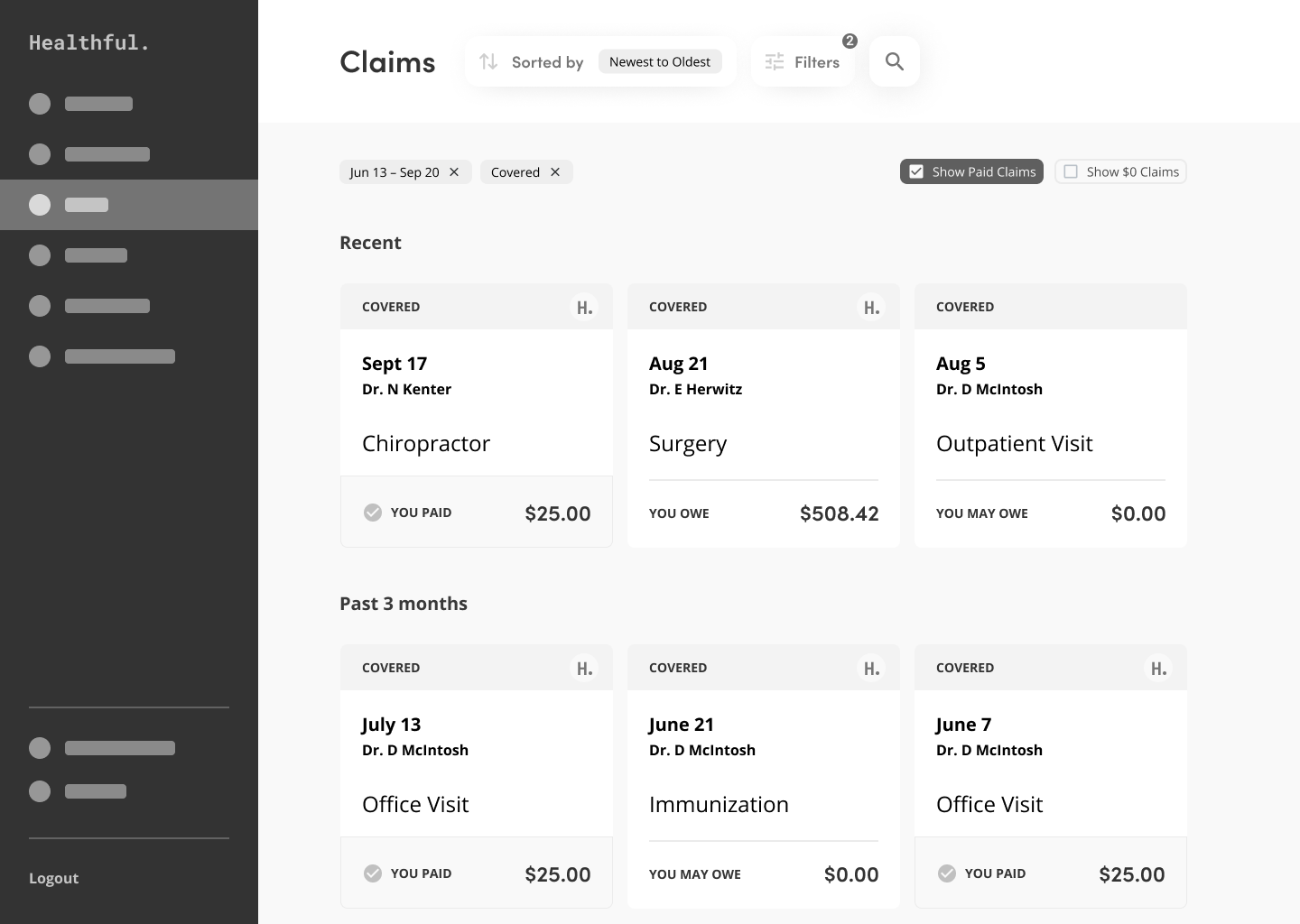
Task: Open the Filters button
Action: coord(803,61)
